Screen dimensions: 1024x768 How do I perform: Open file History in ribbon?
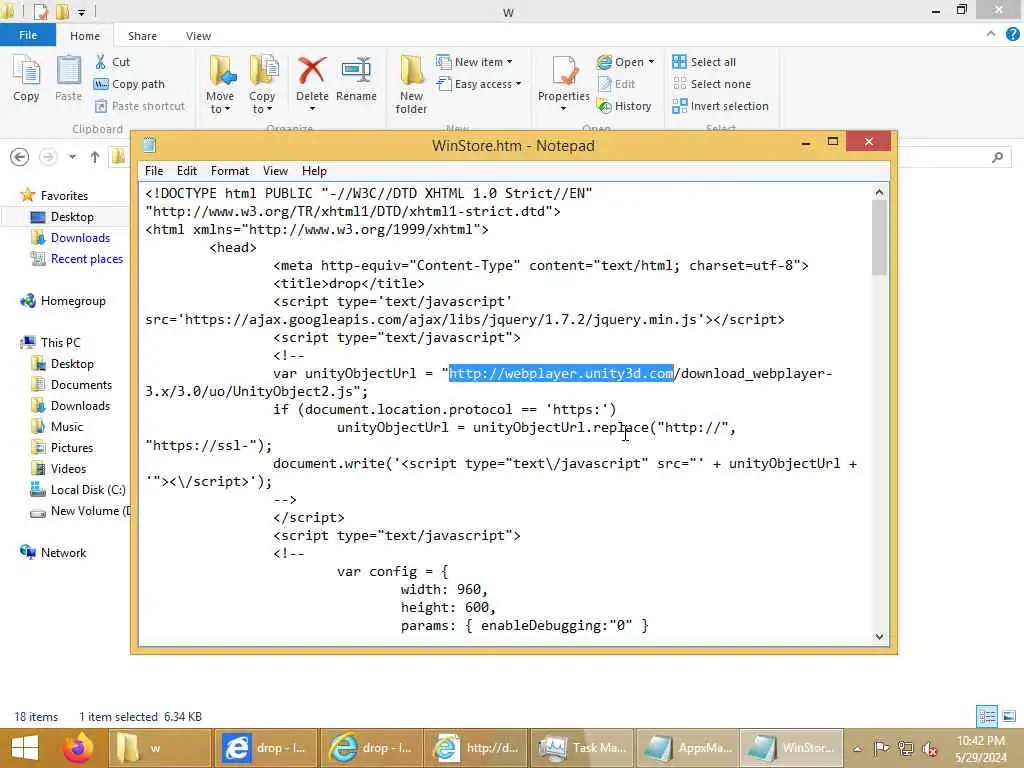[x=624, y=106]
